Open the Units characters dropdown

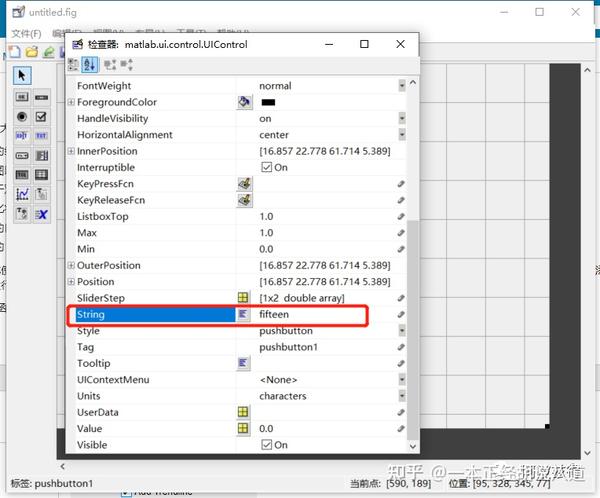(x=402, y=396)
